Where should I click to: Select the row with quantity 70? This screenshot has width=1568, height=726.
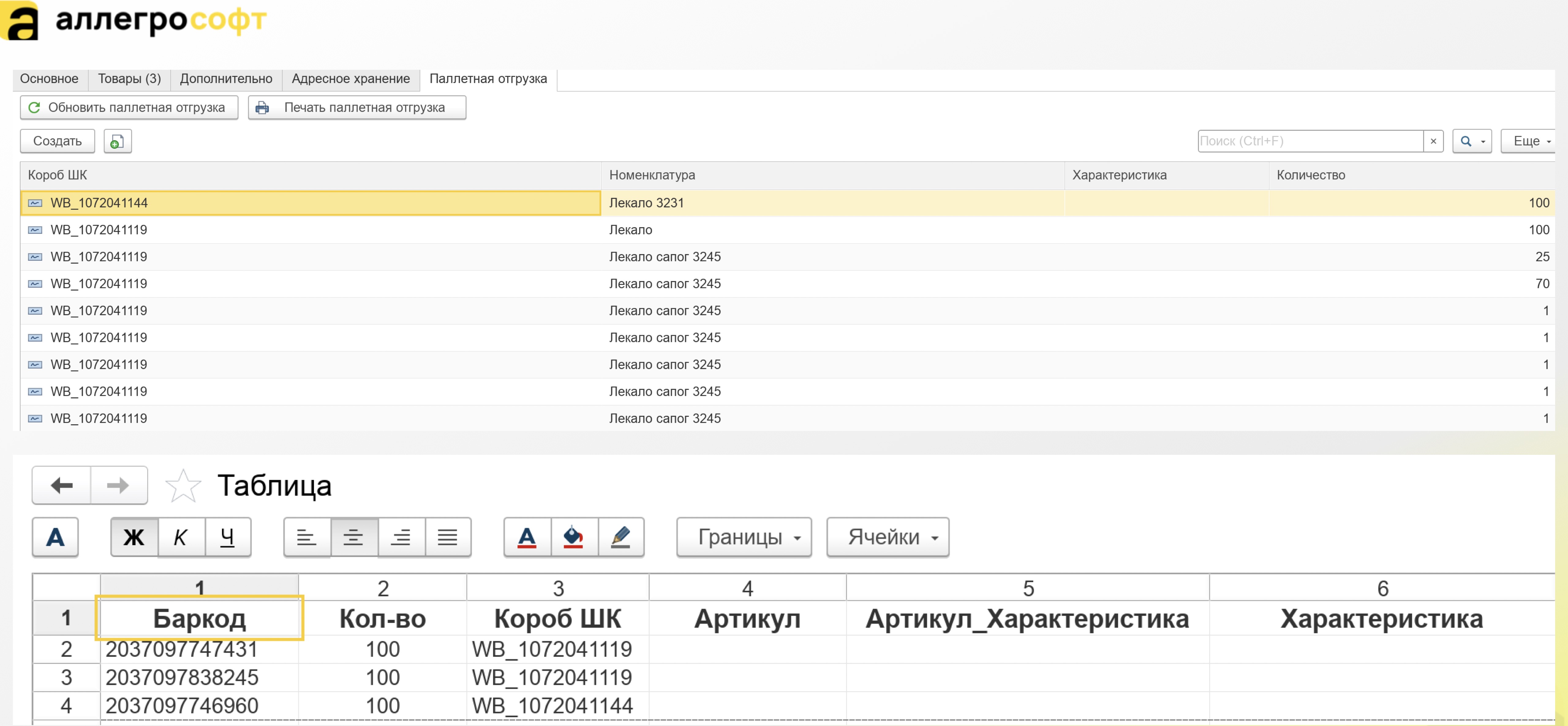coord(788,284)
